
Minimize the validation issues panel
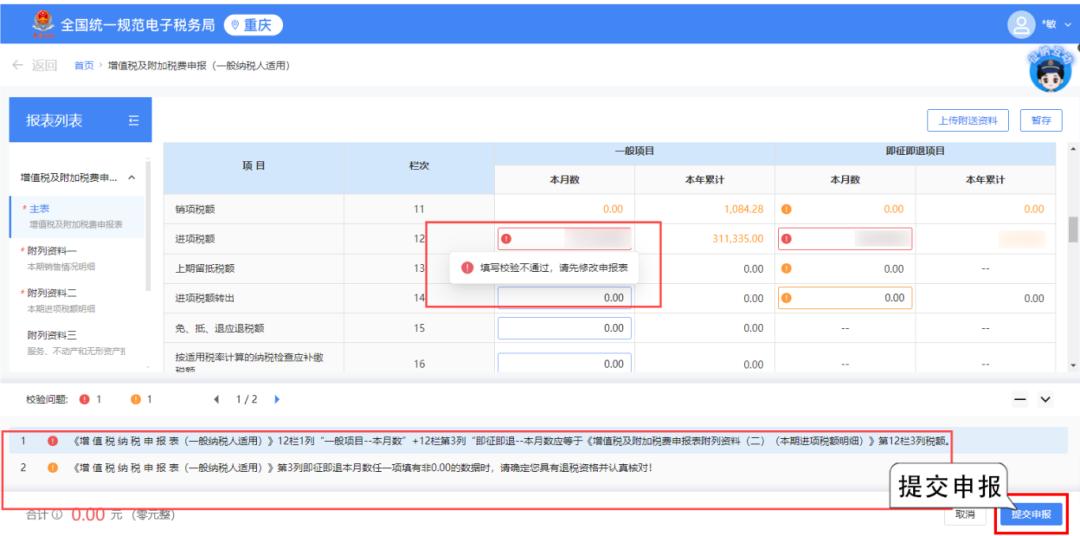click(1021, 400)
